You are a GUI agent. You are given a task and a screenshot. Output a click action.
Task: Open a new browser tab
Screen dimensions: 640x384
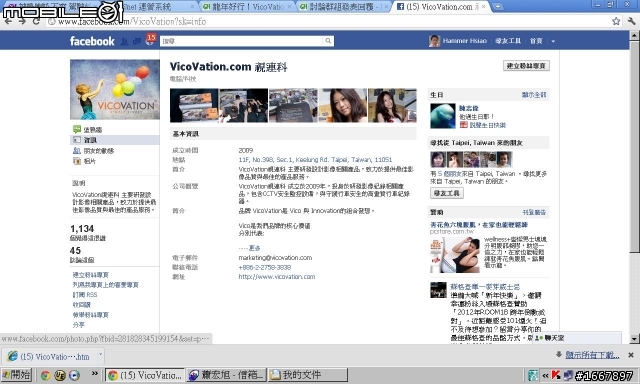tap(498, 7)
